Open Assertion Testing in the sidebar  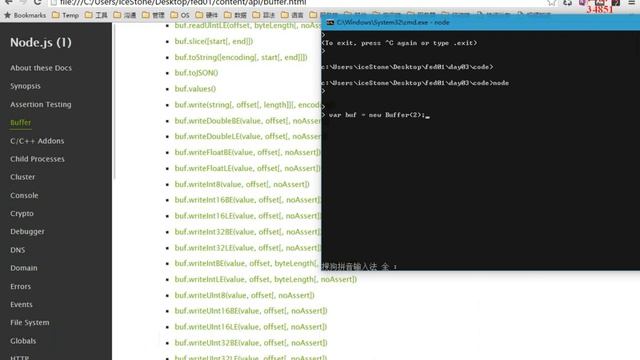(41, 104)
